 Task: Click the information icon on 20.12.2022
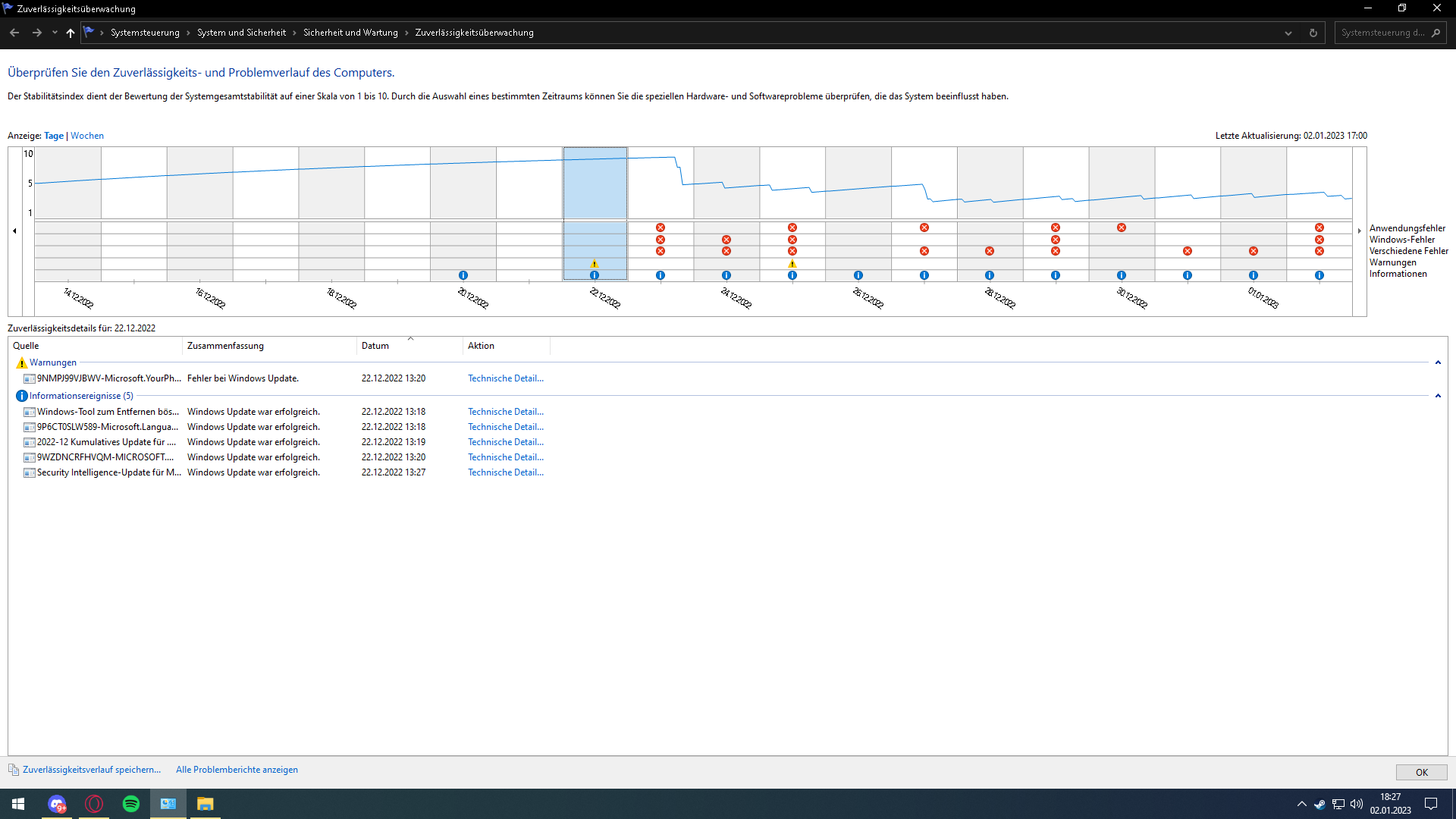[463, 275]
